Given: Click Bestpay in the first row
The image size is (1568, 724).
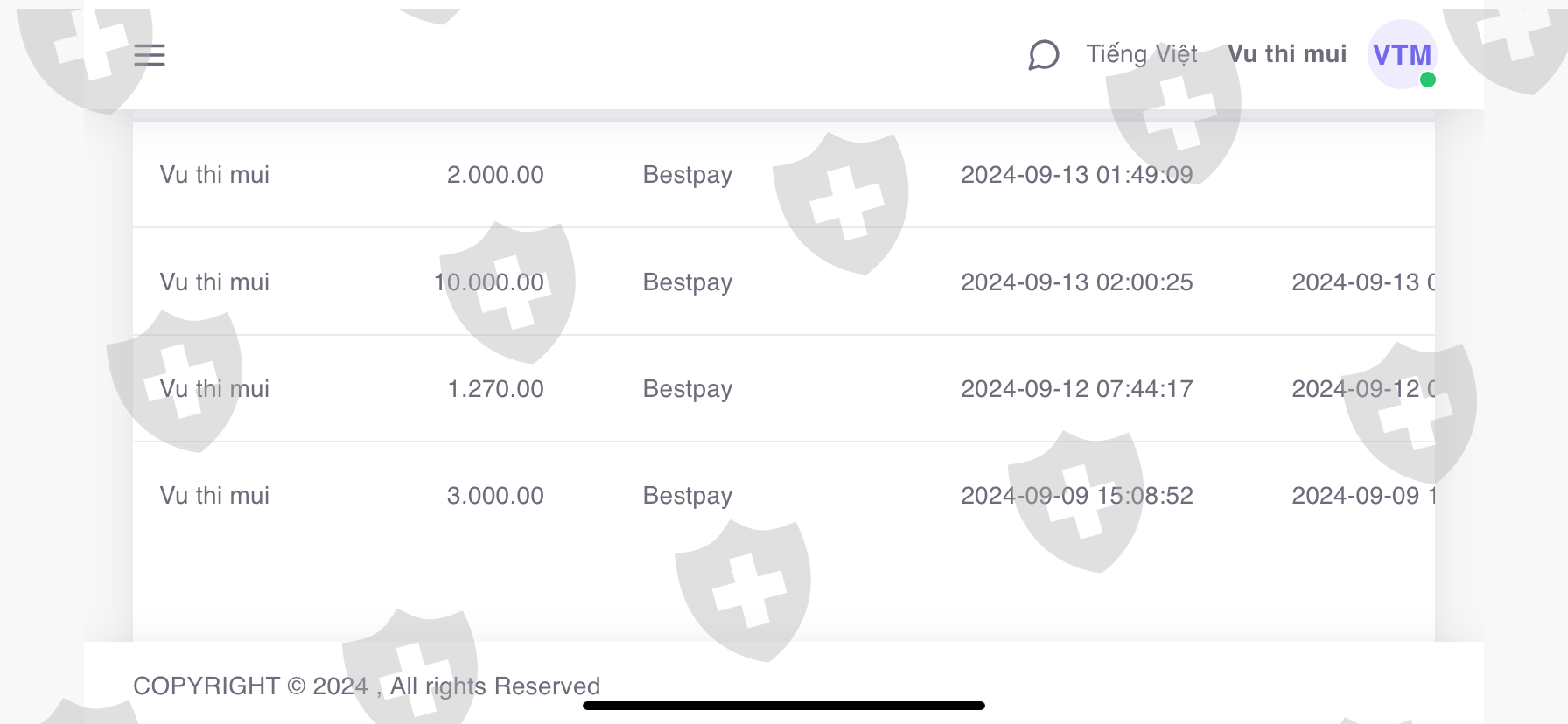Looking at the screenshot, I should point(687,175).
